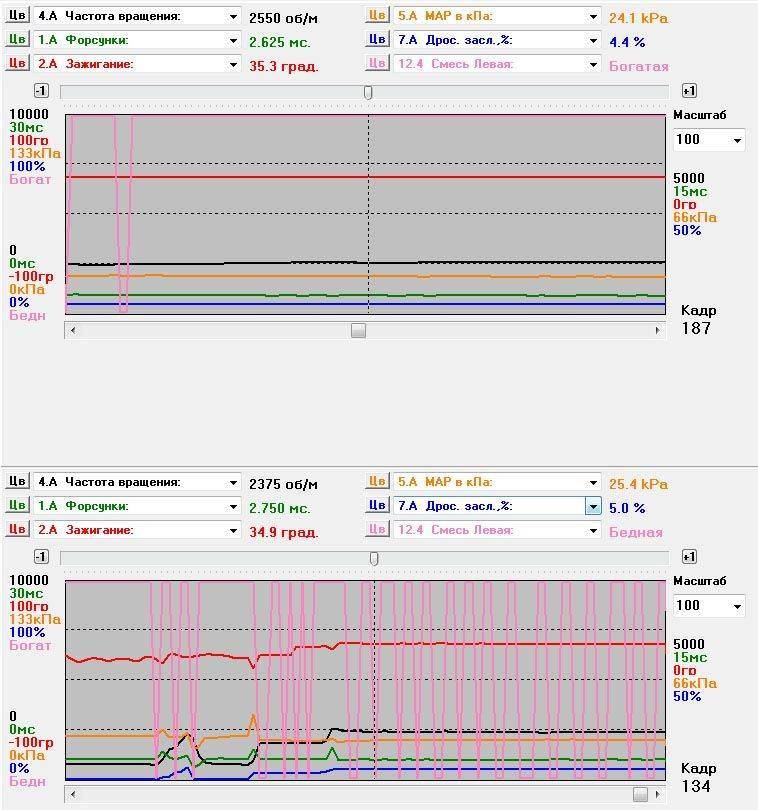Click the top panel frame position slider handle
This screenshot has height=810, width=758.
368,92
